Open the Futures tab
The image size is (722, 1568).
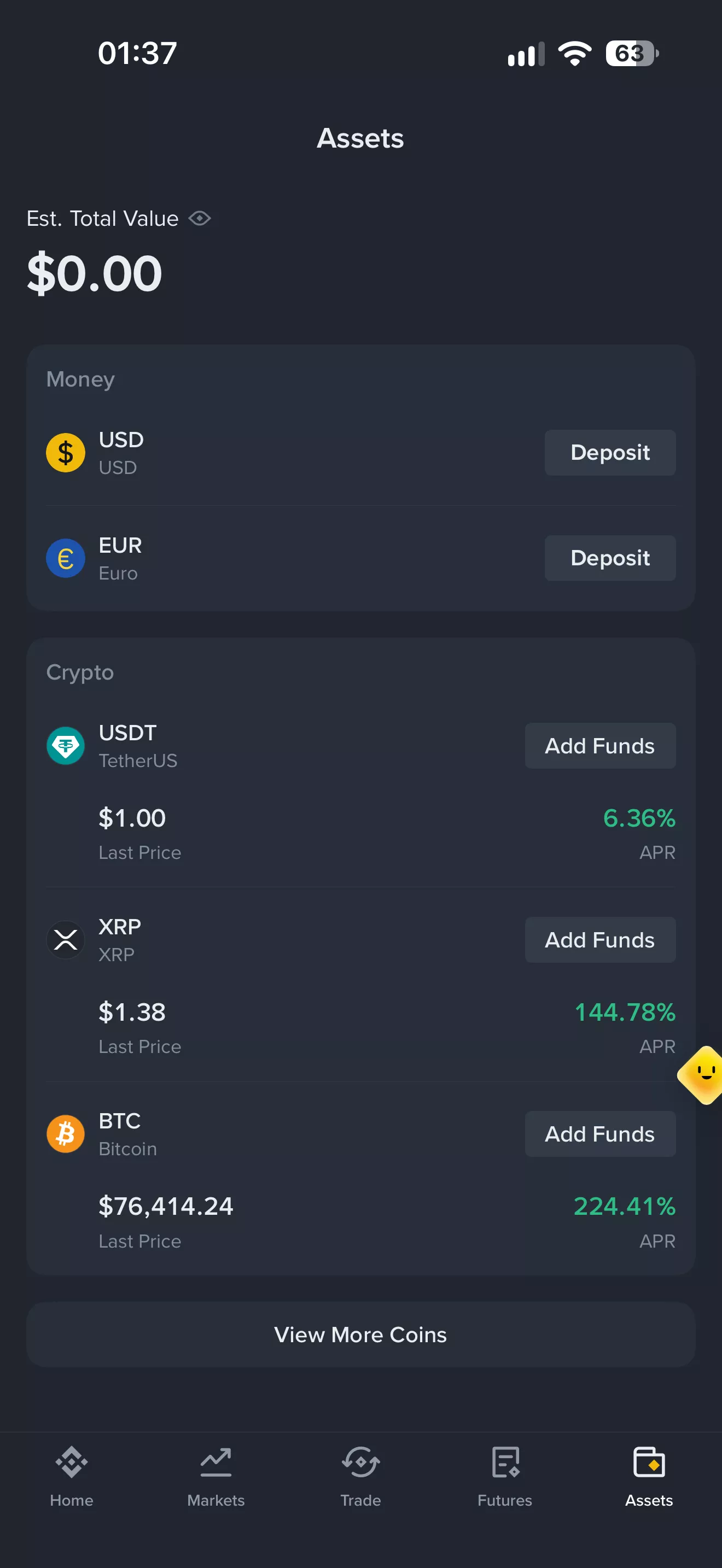coord(505,1477)
